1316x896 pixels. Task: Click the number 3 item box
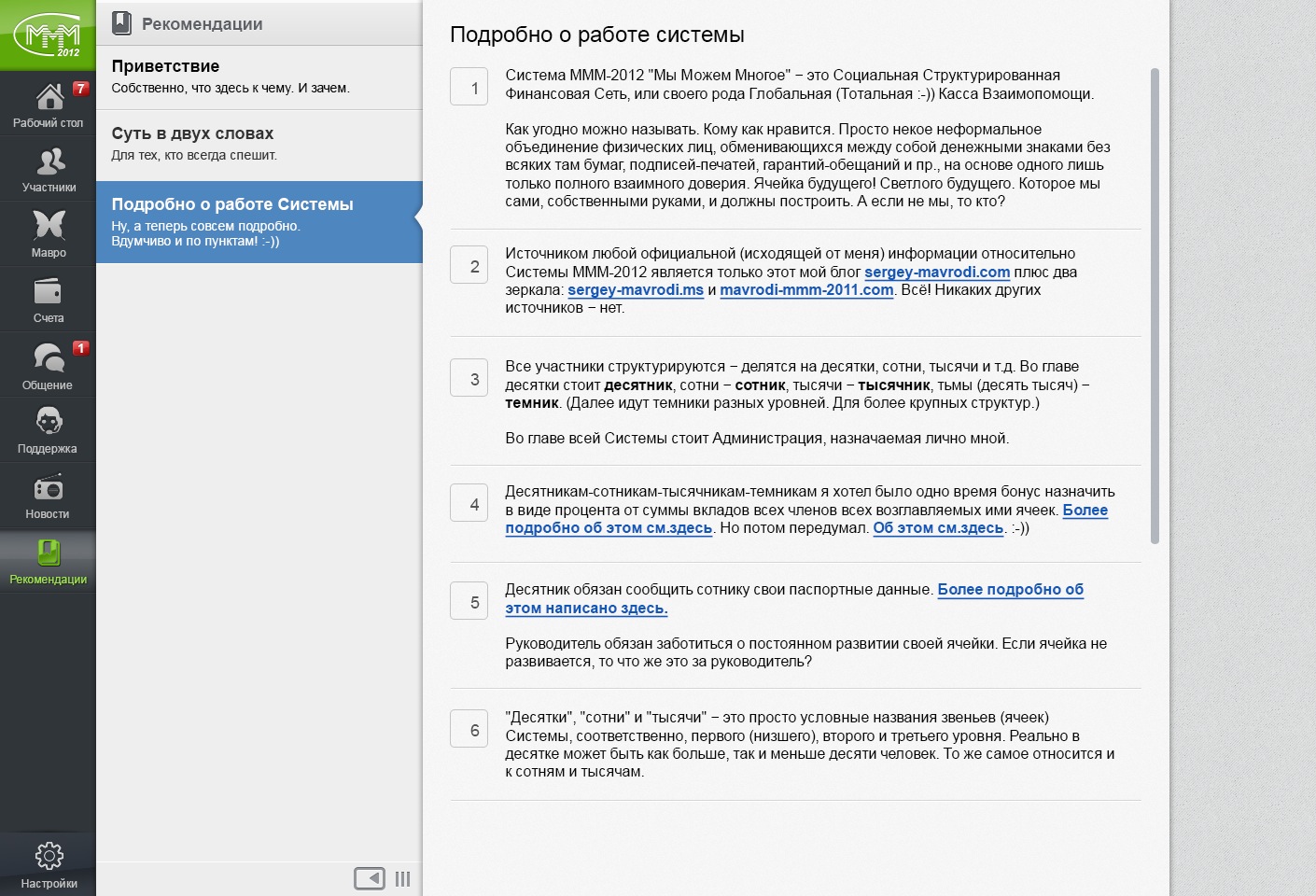point(469,378)
